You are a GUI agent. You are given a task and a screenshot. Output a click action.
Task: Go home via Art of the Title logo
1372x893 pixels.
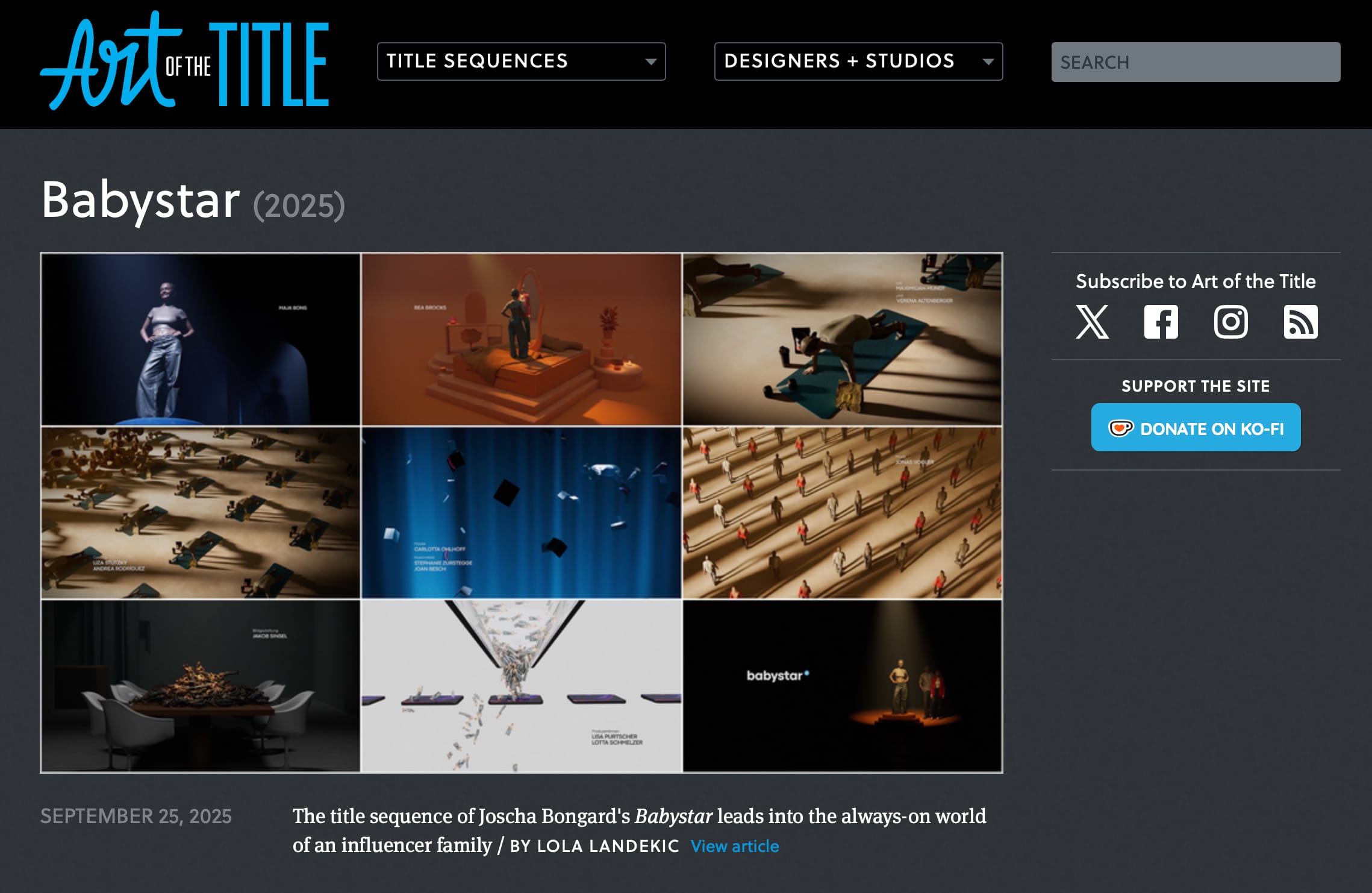[x=184, y=61]
